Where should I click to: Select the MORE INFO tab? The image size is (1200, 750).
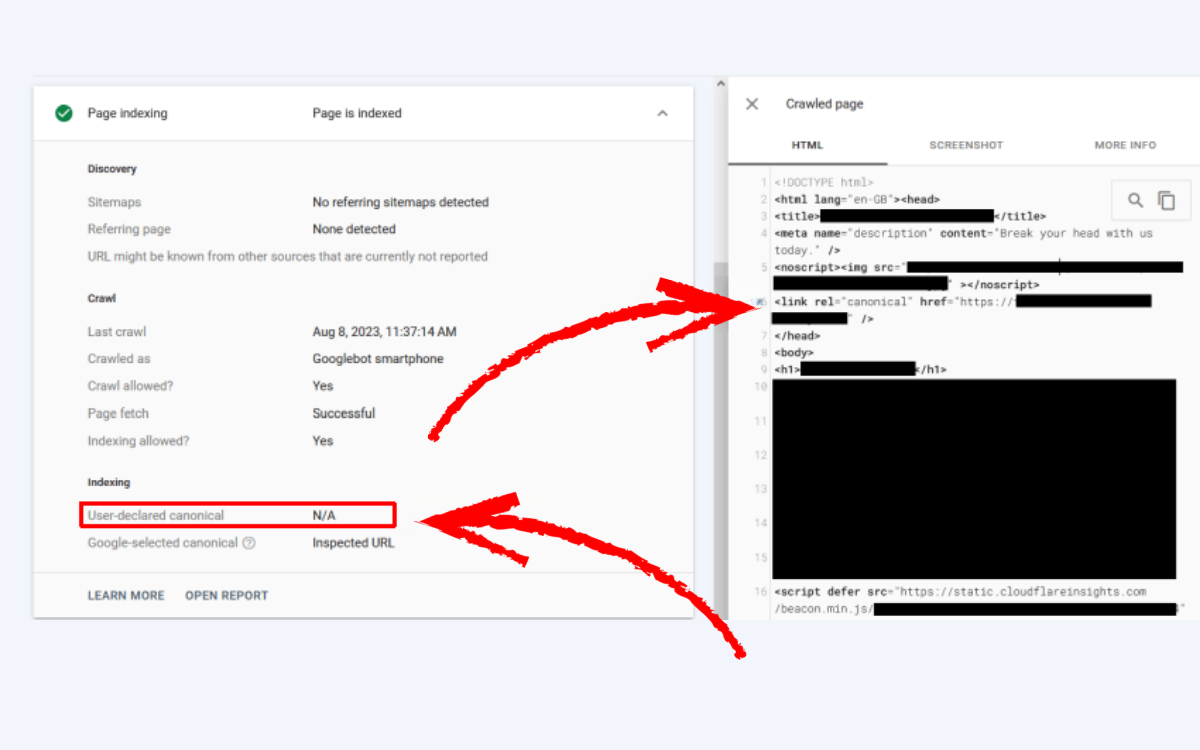[x=1124, y=145]
